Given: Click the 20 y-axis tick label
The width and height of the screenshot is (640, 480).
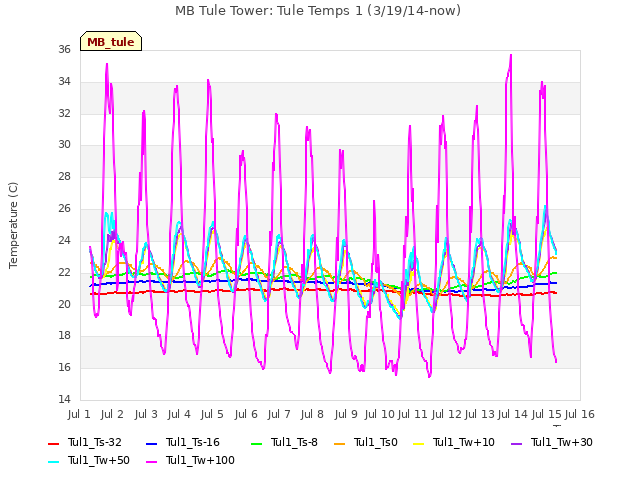Looking at the screenshot, I should pyautogui.click(x=64, y=304).
